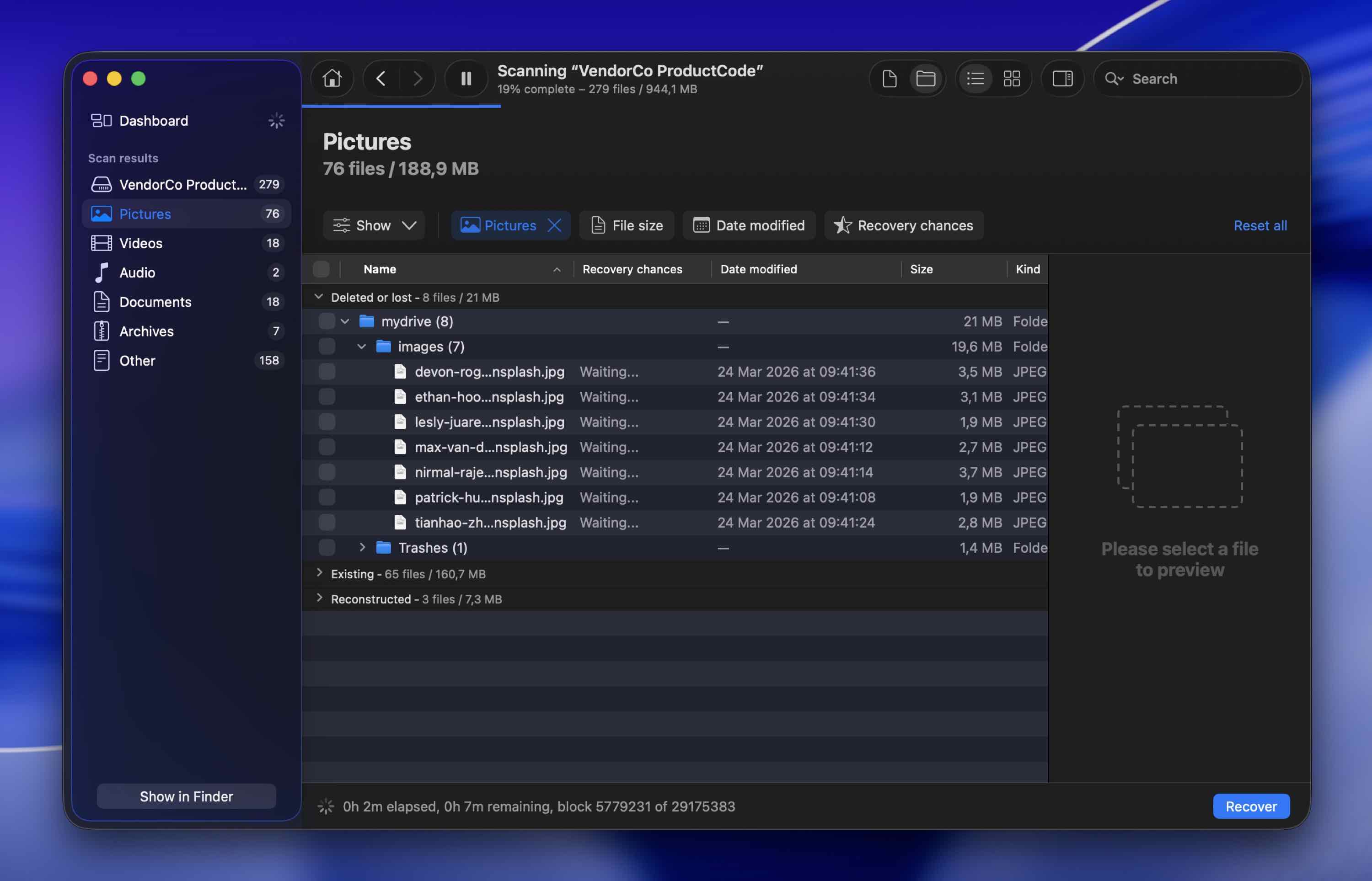Collapse the mydrive folder
Viewport: 1372px width, 881px height.
pyautogui.click(x=345, y=321)
